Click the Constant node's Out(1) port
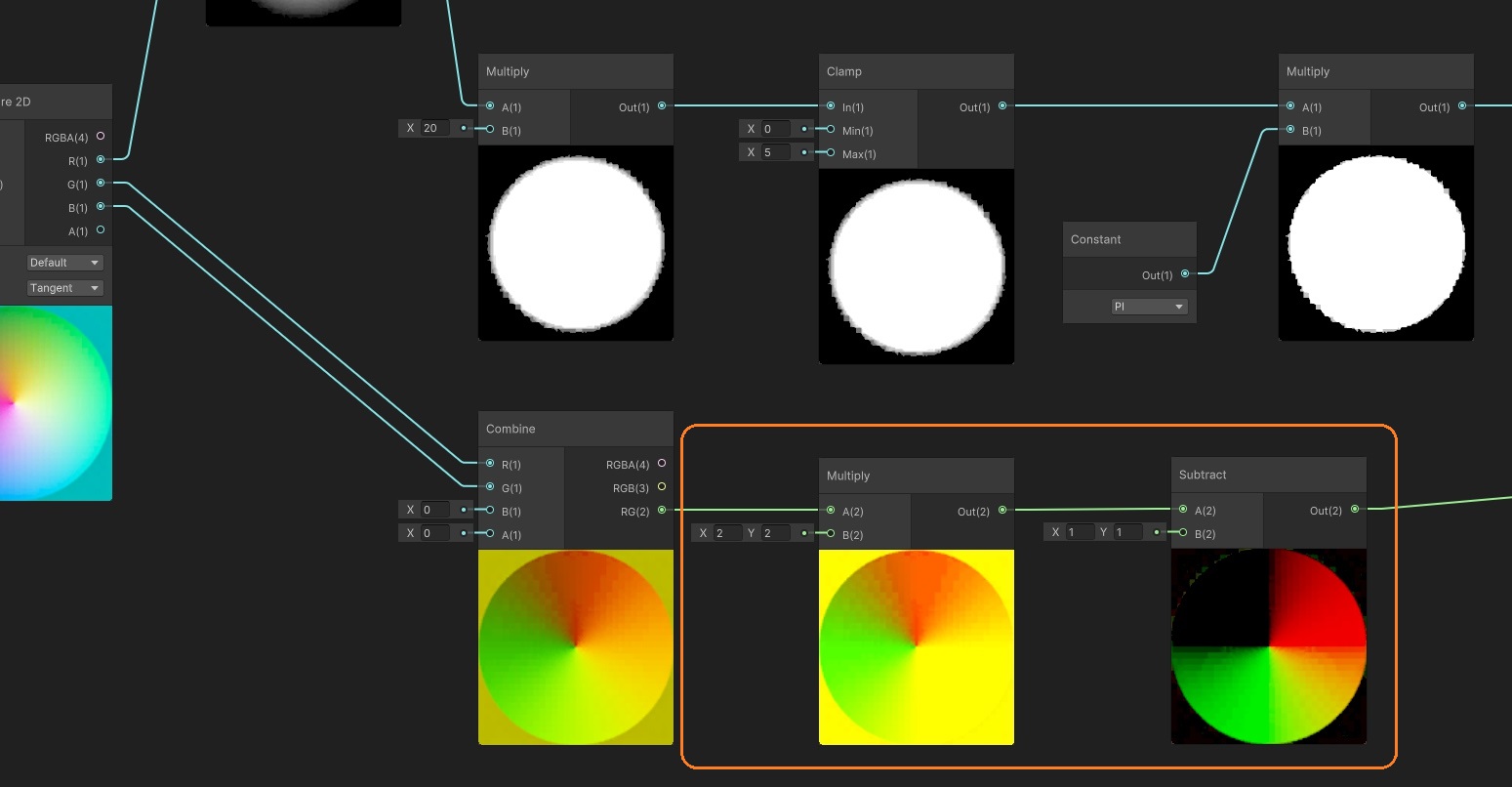Viewport: 1512px width, 787px height. [x=1185, y=274]
